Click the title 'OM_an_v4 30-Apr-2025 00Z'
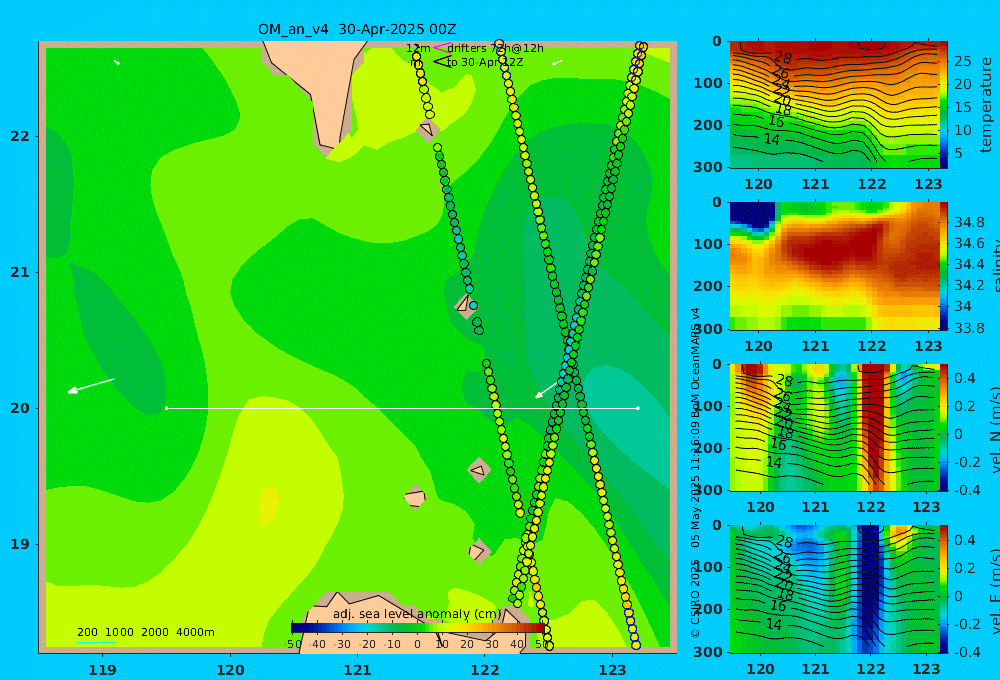Screen dimensions: 1000x680 pyautogui.click(x=357, y=29)
